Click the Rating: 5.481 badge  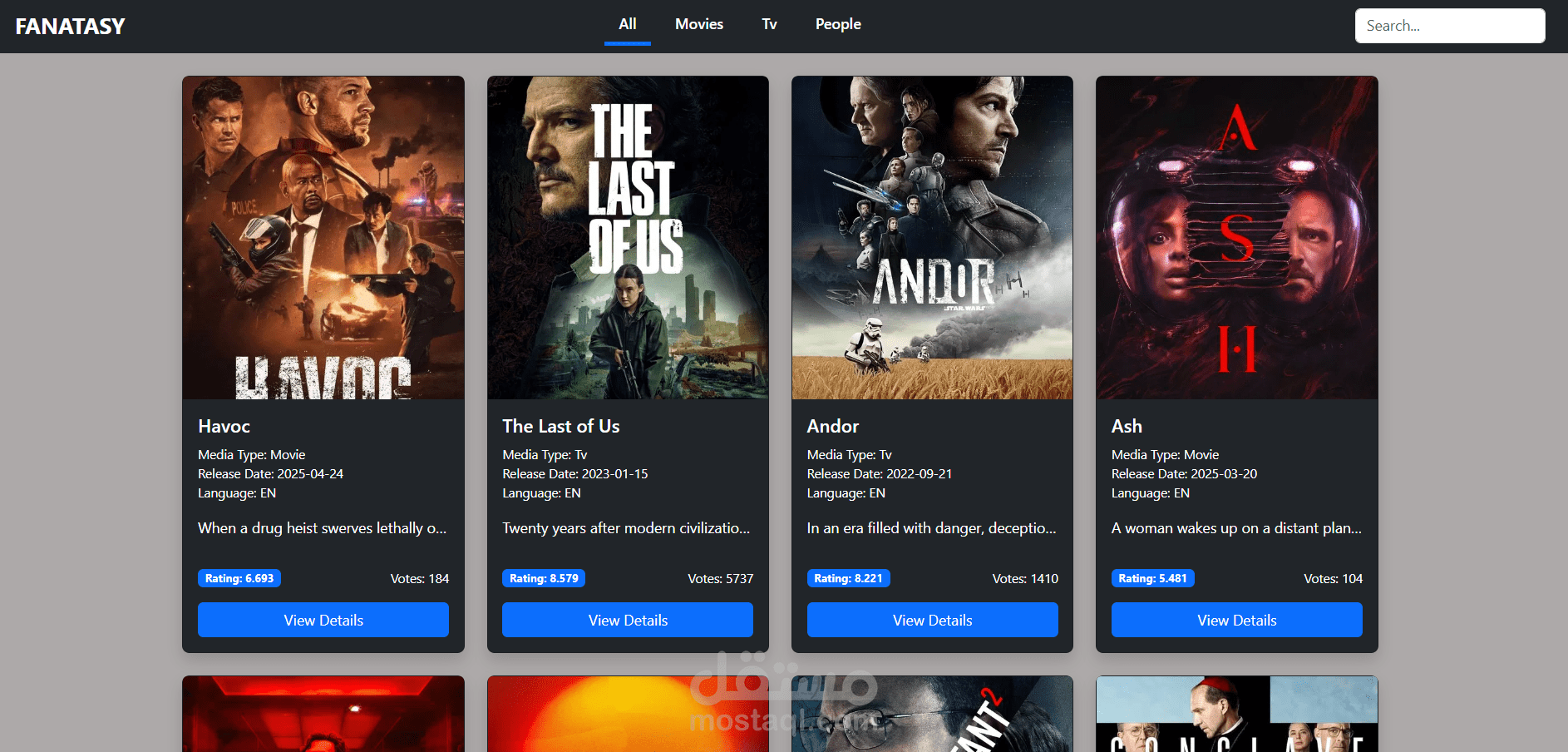[x=1153, y=578]
